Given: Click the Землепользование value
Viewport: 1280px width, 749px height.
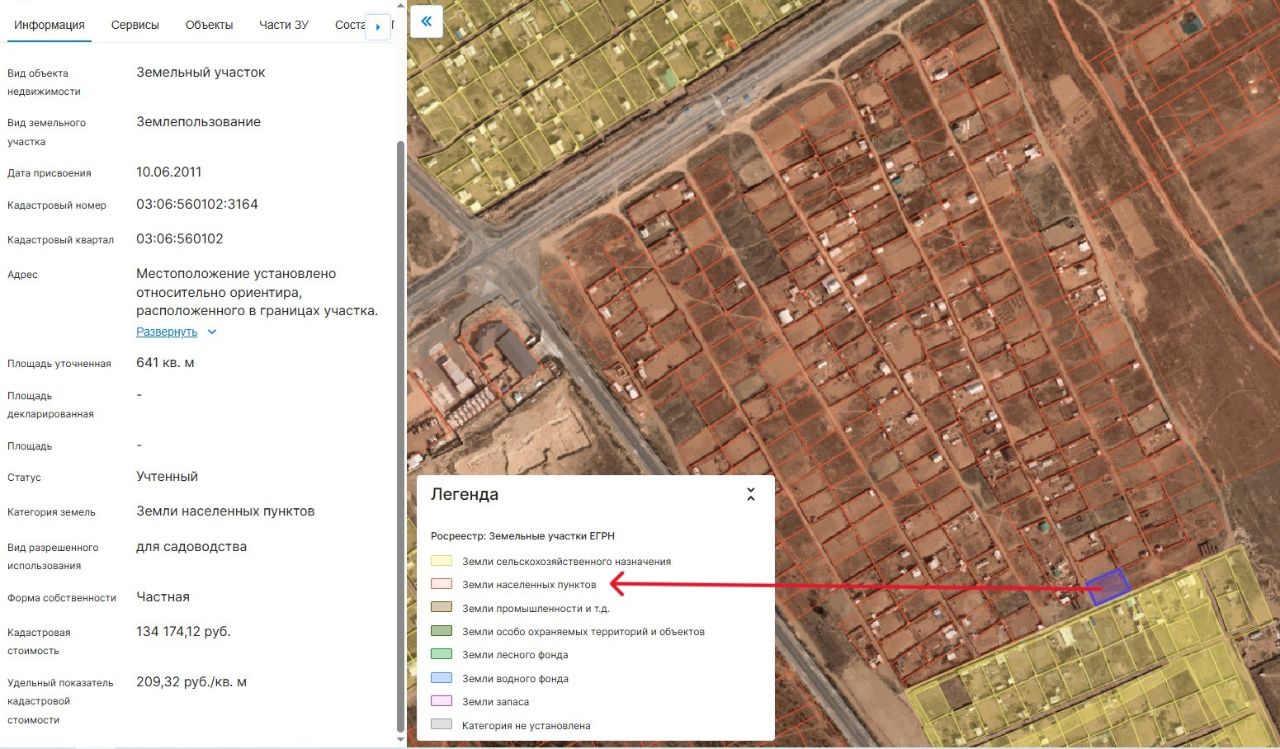Looking at the screenshot, I should point(198,122).
